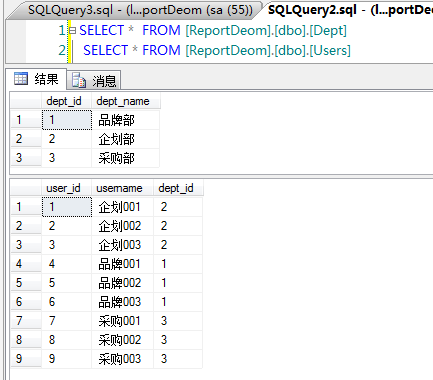Click the user_id column header
The height and width of the screenshot is (380, 433).
click(66, 188)
